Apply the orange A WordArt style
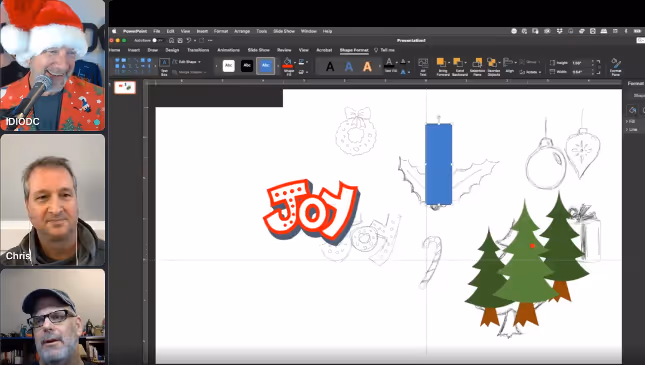The image size is (645, 365). (x=367, y=66)
